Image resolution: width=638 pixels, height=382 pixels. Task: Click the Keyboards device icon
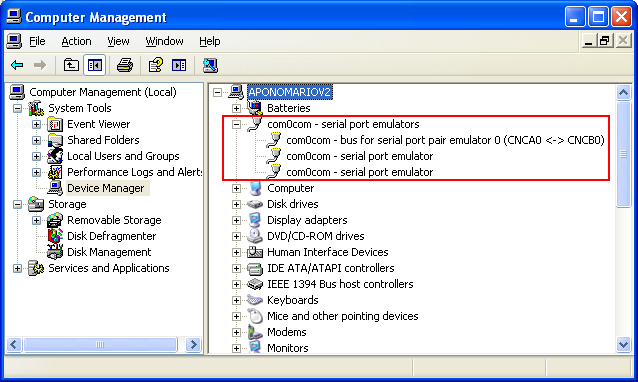tap(255, 300)
